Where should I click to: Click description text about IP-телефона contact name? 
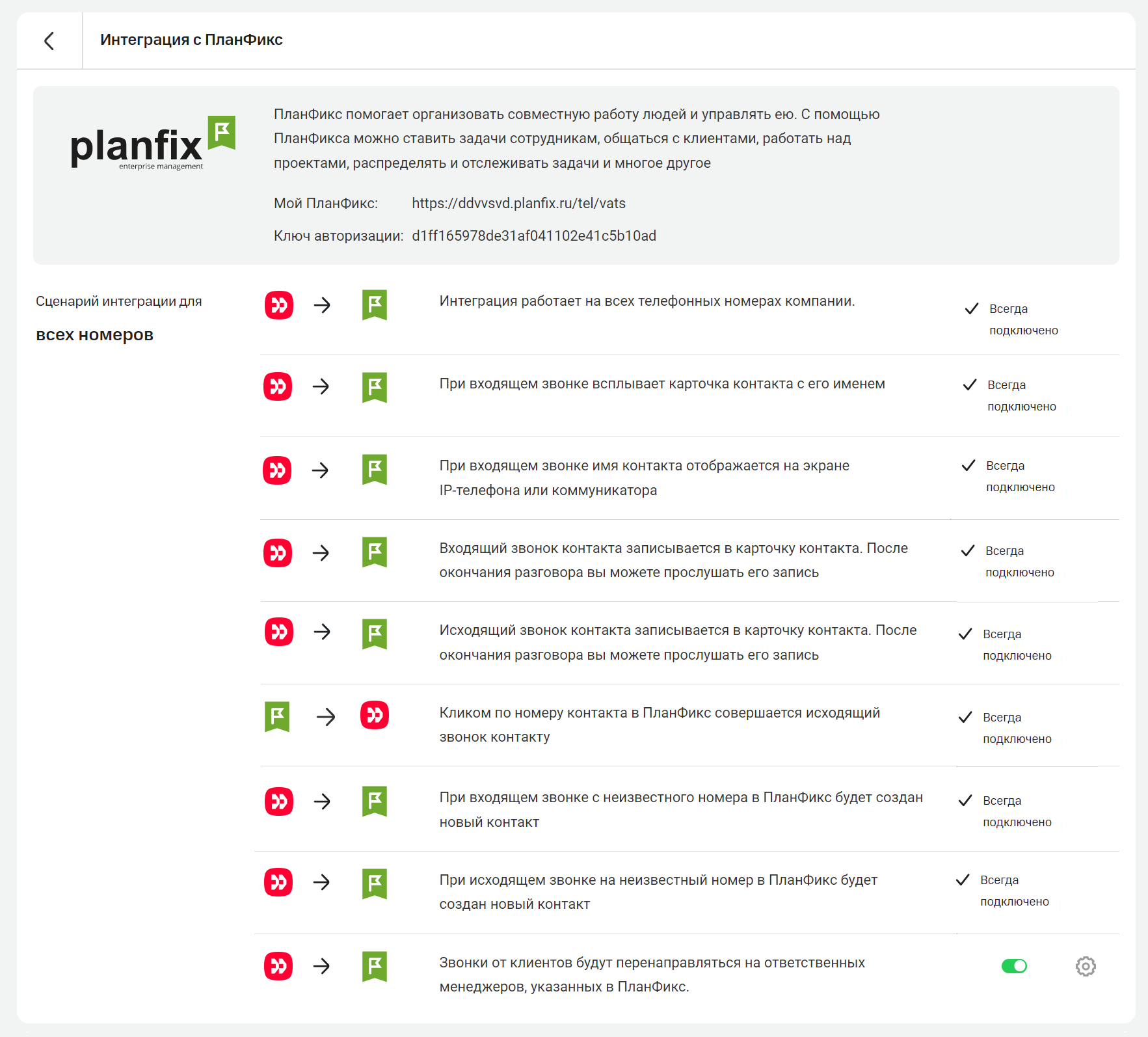coord(644,478)
